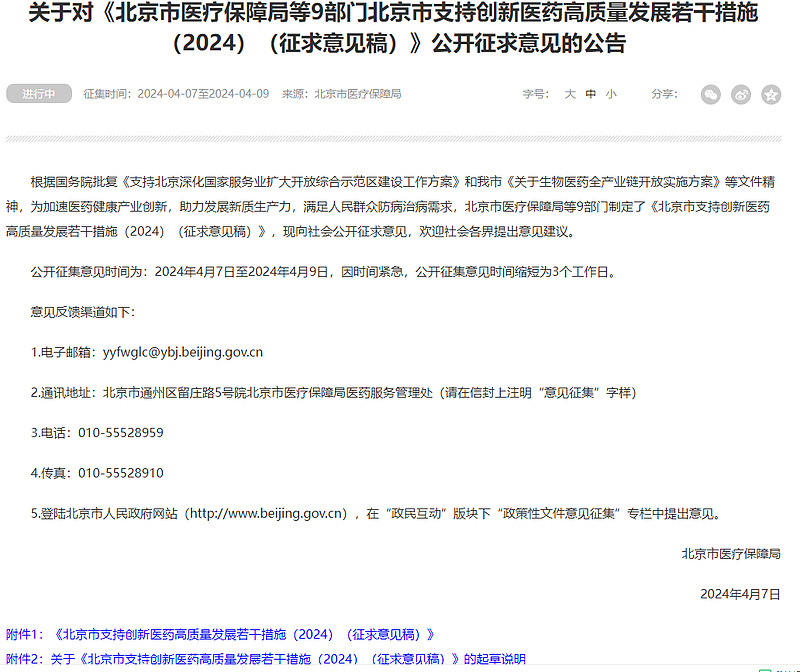Click the announcement title heading

coord(393,28)
